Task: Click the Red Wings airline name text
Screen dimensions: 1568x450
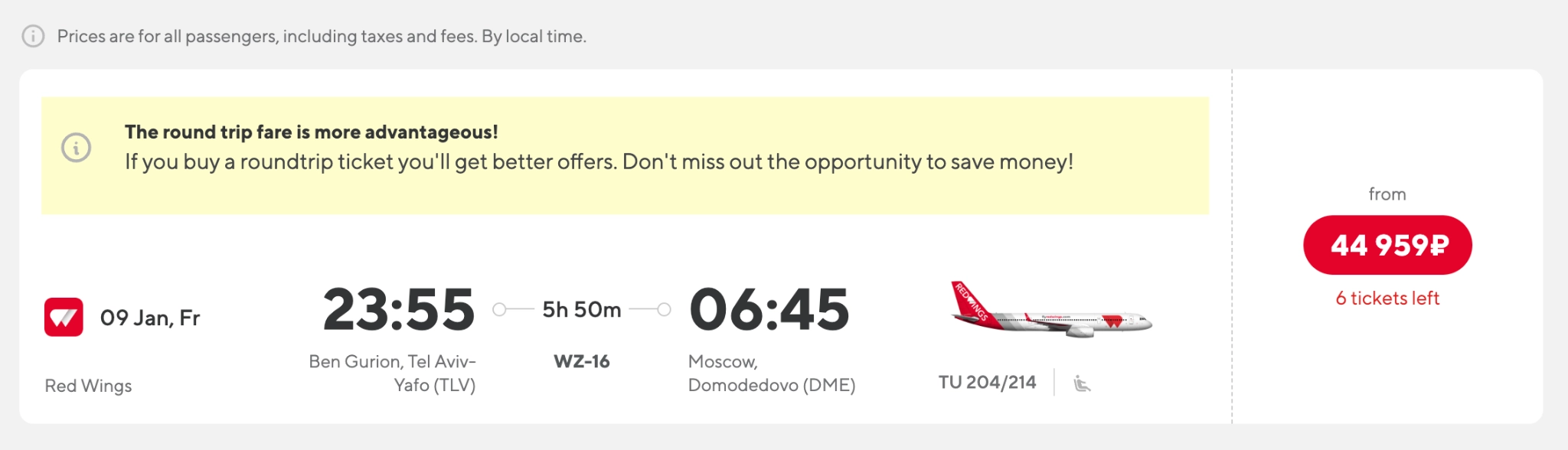Action: (x=88, y=386)
